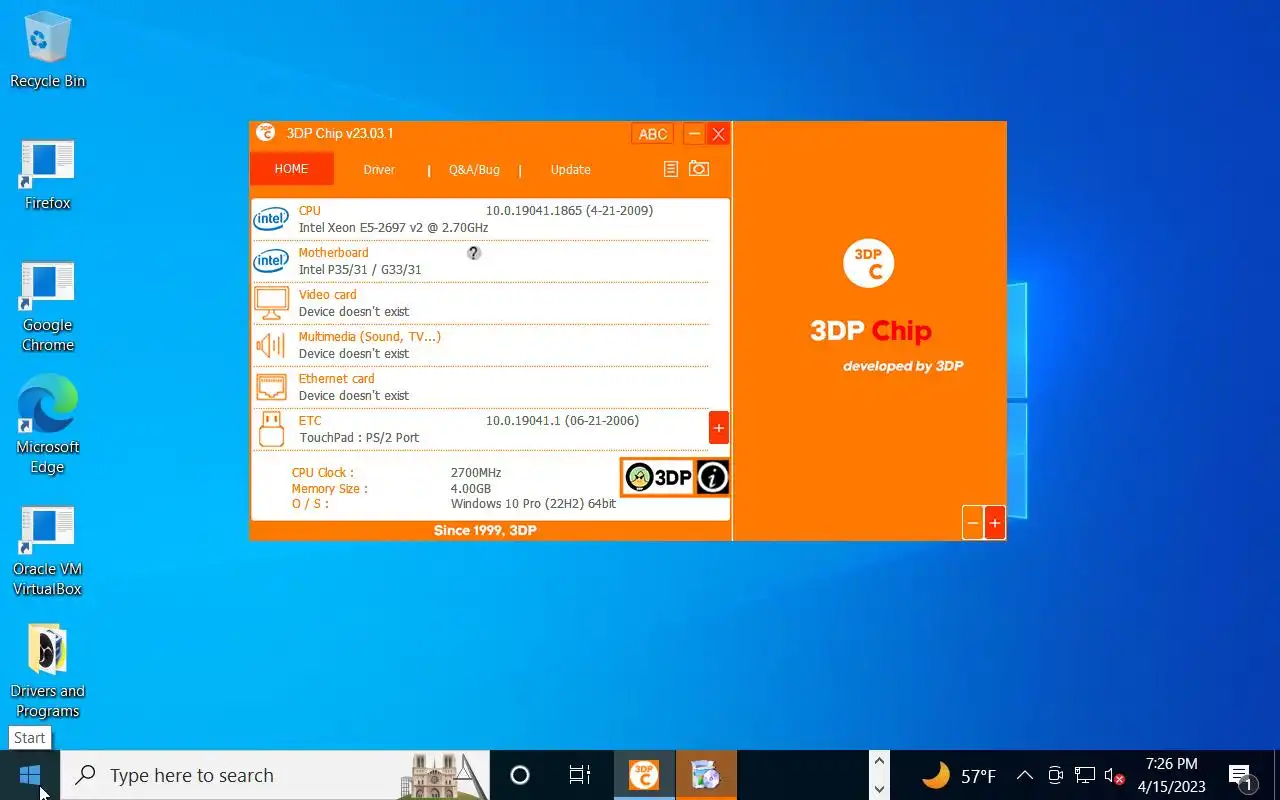Image resolution: width=1280 pixels, height=800 pixels.
Task: Select the '2700MHz' CPU clock value
Action: coord(476,473)
